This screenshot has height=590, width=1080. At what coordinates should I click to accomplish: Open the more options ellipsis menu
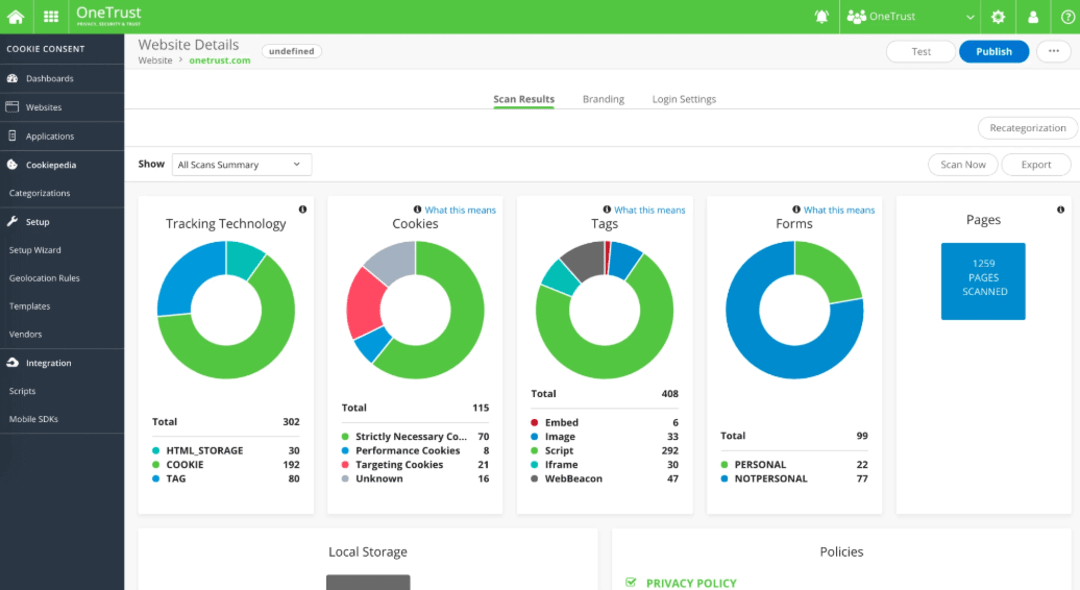coord(1054,51)
